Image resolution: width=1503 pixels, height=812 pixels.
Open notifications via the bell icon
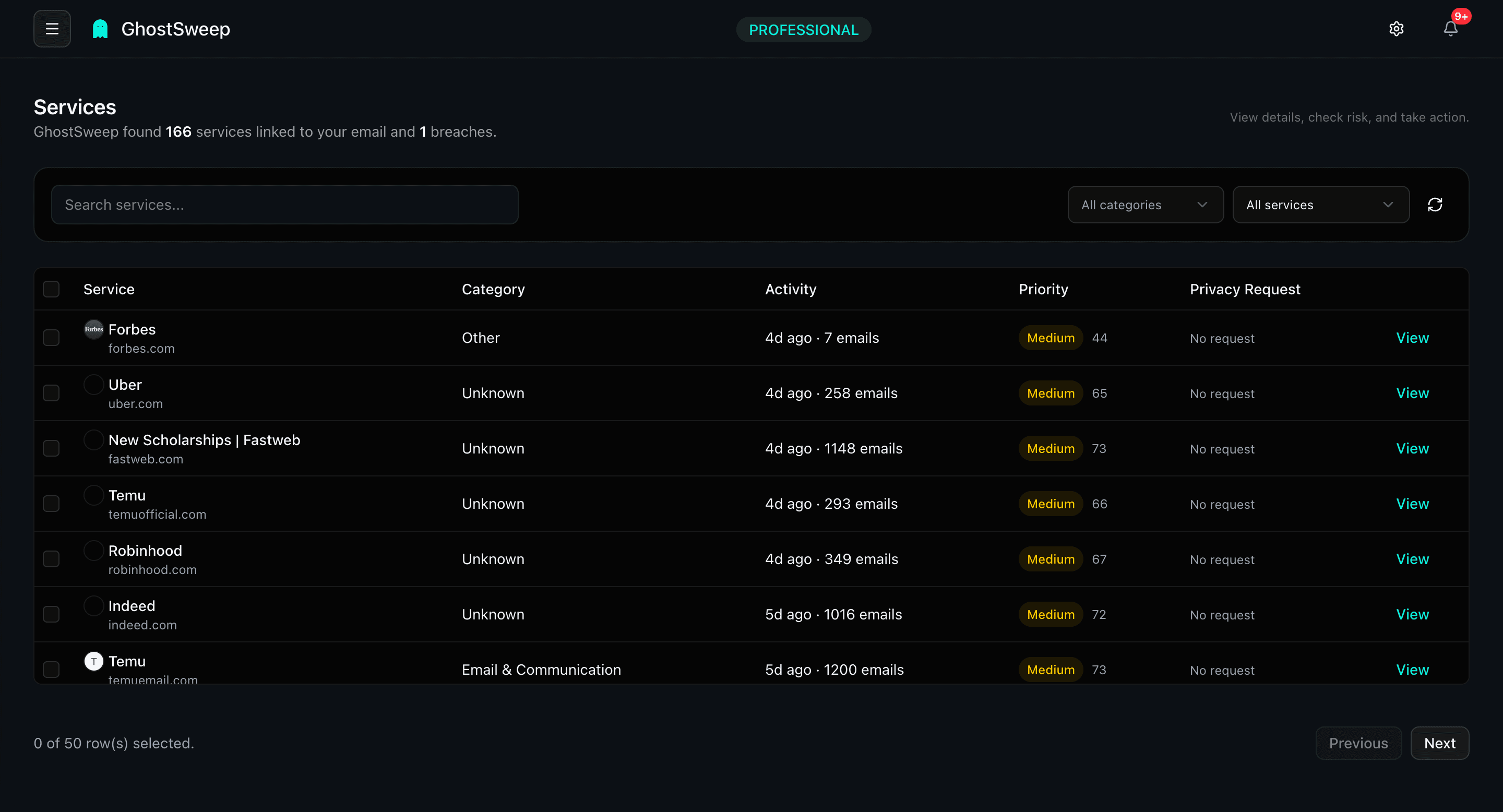1450,29
